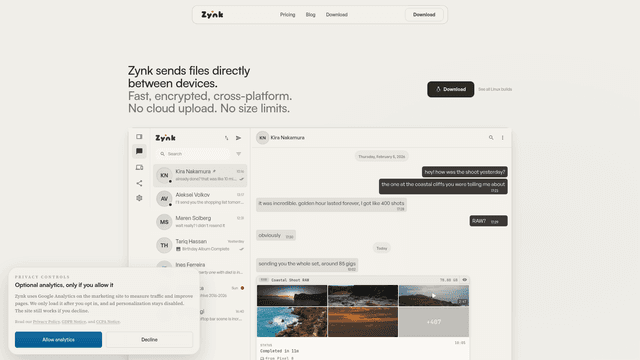This screenshot has width=640, height=360.
Task: Click the send paper-plane icon
Action: [238, 138]
